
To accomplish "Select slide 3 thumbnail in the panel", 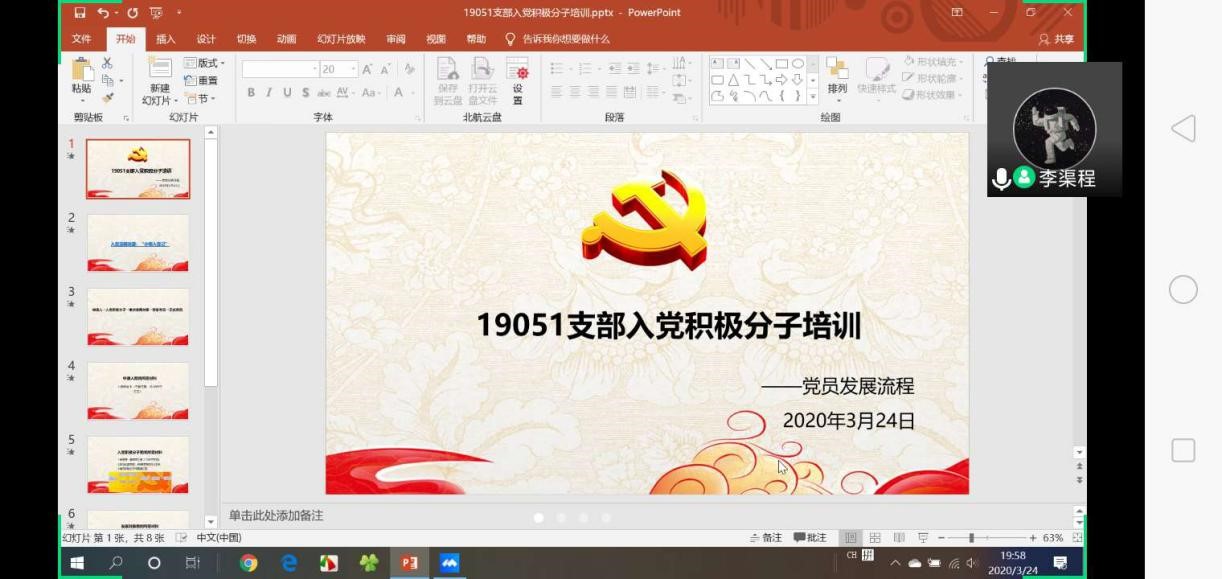I will point(138,316).
